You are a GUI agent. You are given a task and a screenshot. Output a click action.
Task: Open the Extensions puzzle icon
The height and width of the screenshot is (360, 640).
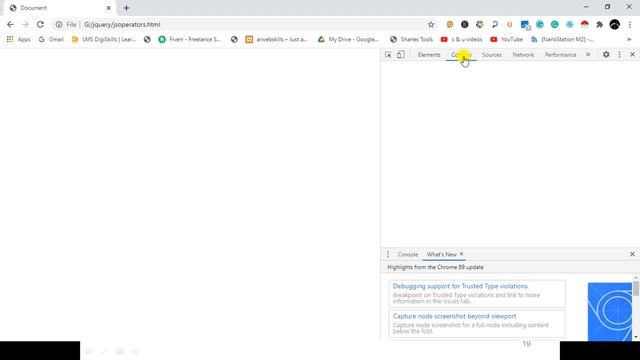(599, 24)
